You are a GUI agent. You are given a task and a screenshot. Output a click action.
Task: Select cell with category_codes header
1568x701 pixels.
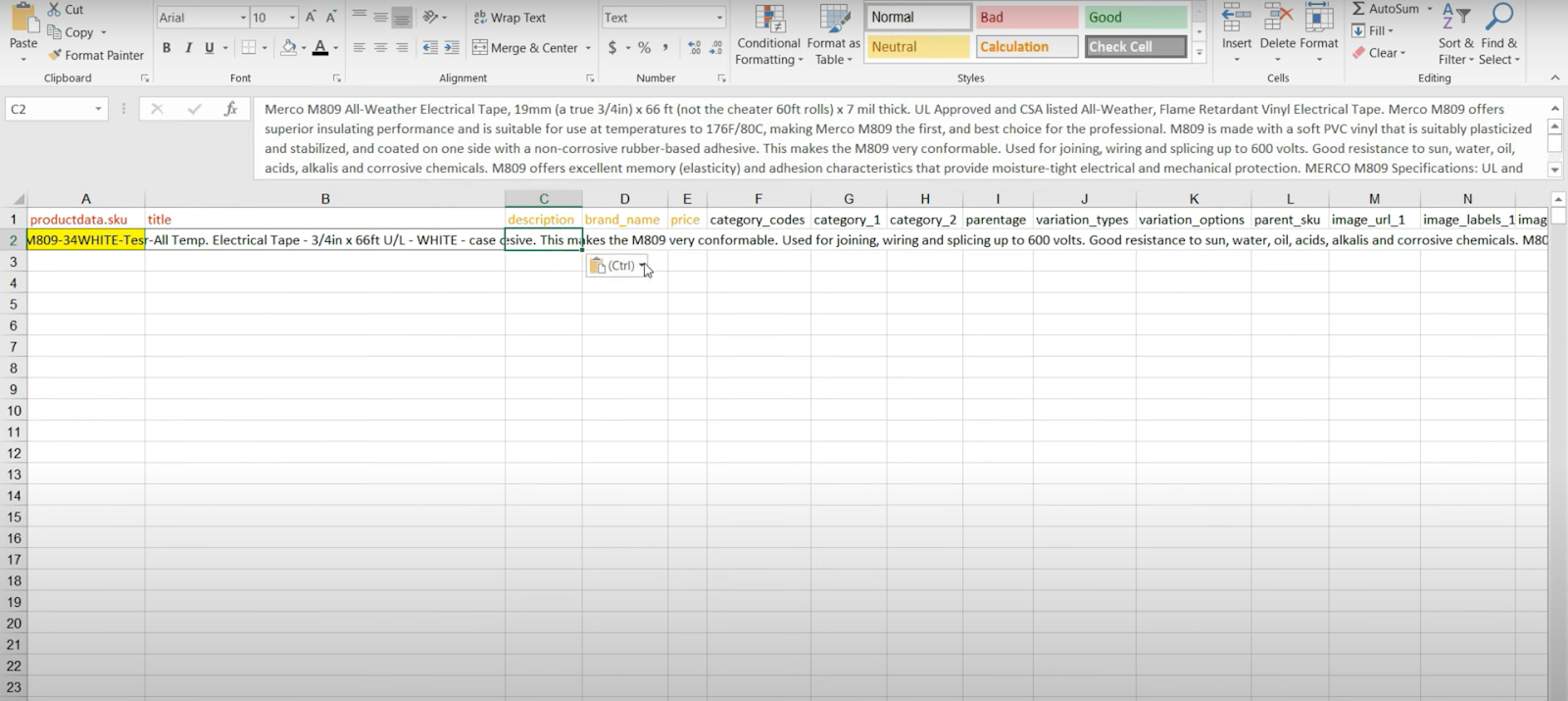click(758, 220)
